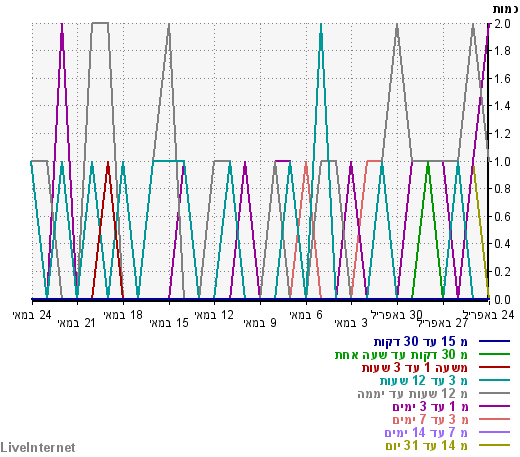Click y-axis value 1.6
This screenshot has height=457, width=520.
coord(502,79)
